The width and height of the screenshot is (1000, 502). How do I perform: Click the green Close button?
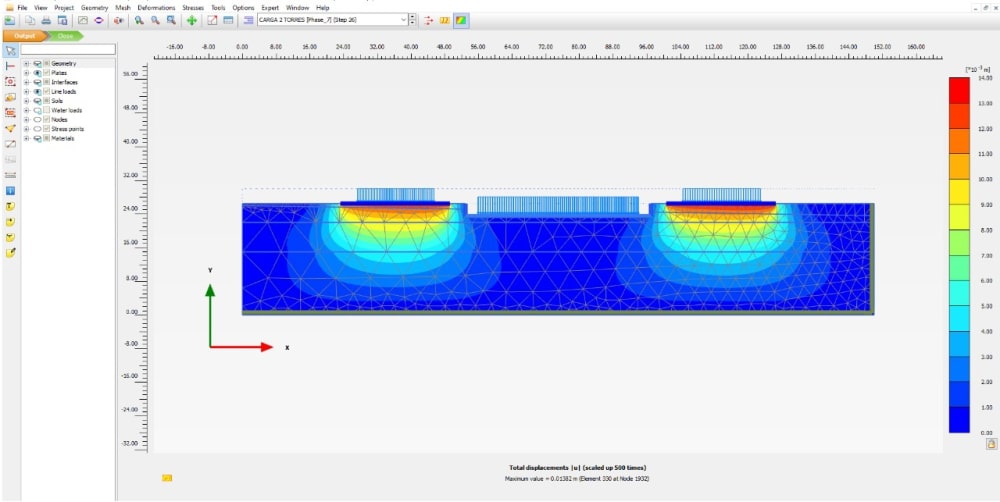coord(65,35)
